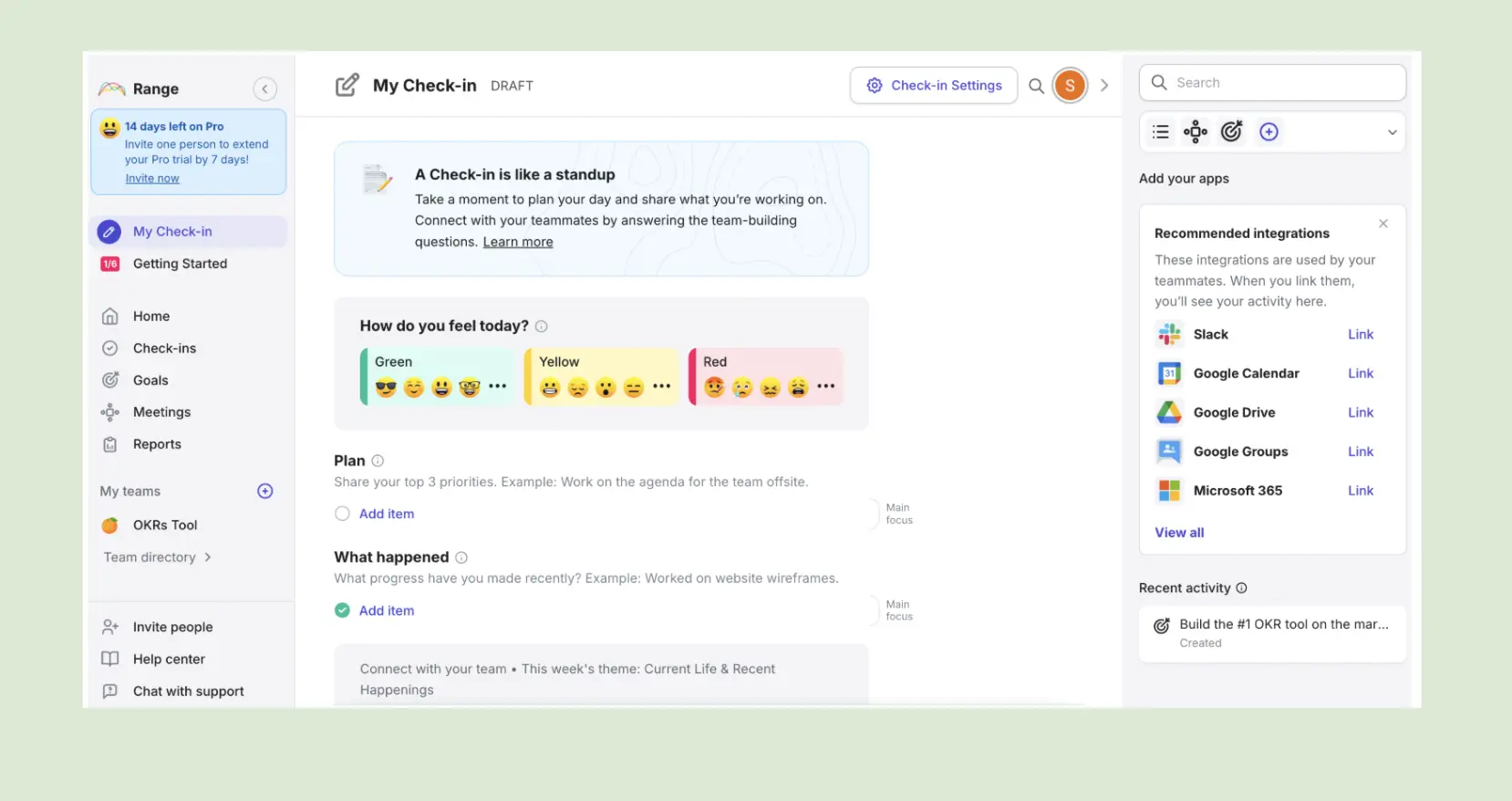Open Chat with support
Screen dimensions: 1512x801
pyautogui.click(x=189, y=691)
